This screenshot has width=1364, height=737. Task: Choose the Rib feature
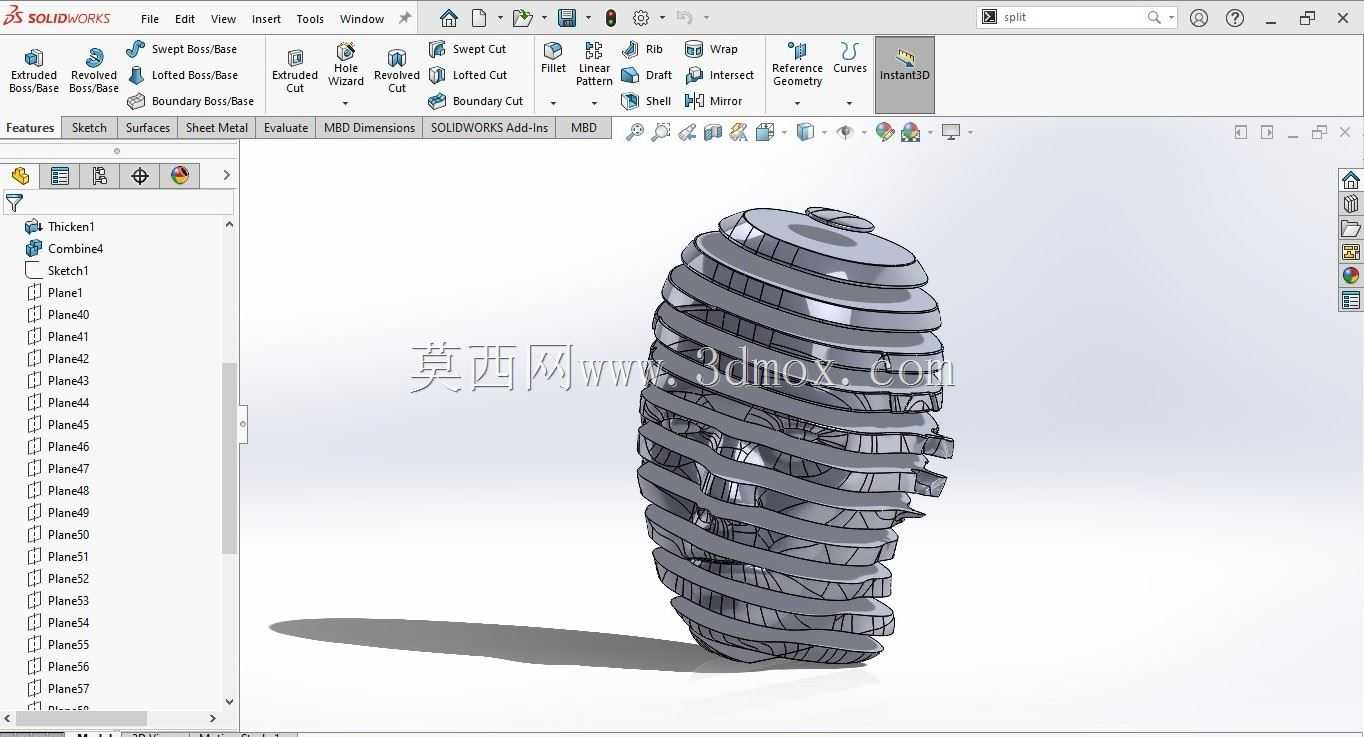642,49
